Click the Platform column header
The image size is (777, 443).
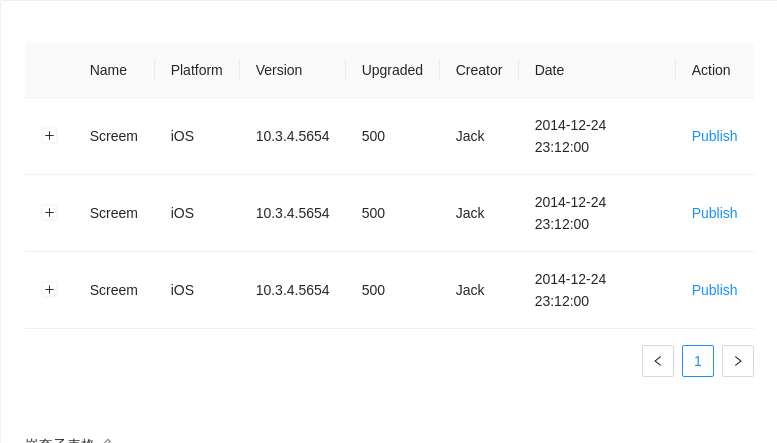pyautogui.click(x=196, y=70)
